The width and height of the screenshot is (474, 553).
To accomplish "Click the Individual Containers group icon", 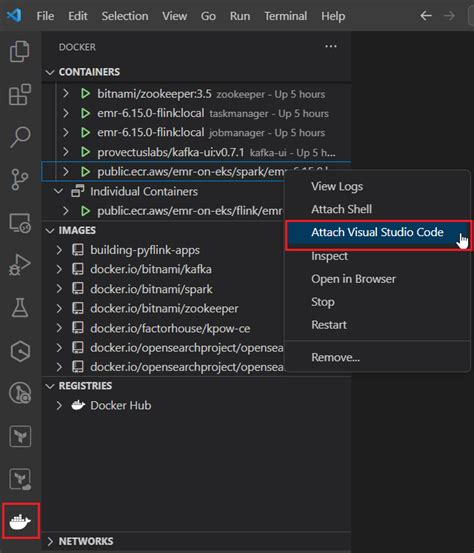I will [77, 191].
